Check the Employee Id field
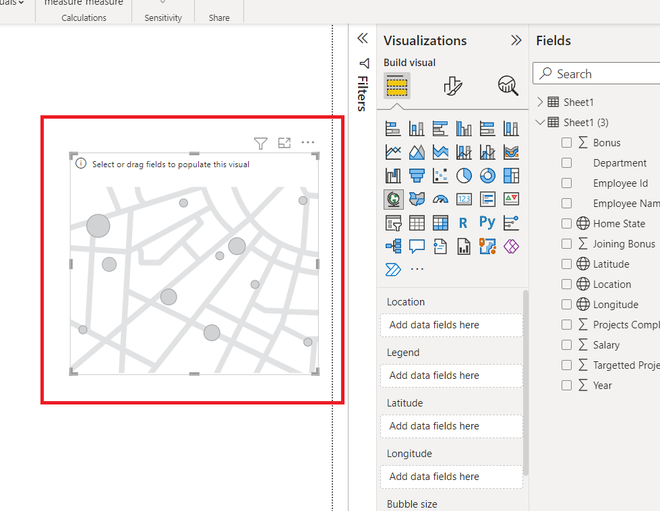 [x=567, y=183]
